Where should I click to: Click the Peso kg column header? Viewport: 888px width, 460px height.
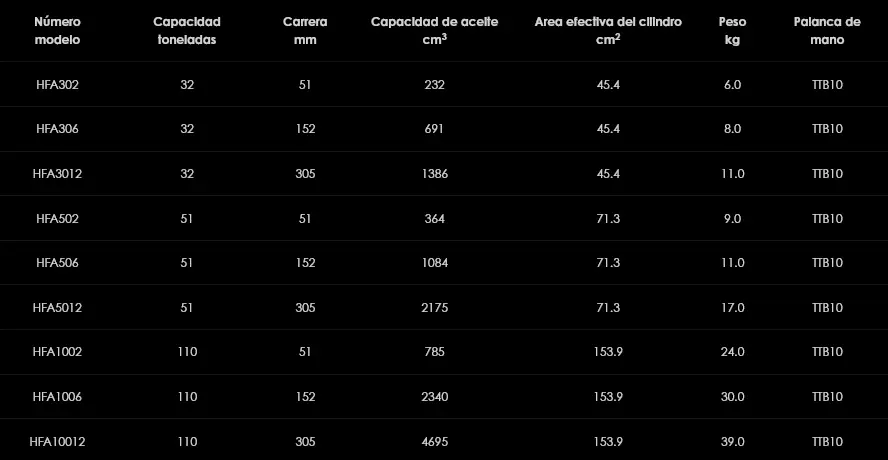point(732,31)
